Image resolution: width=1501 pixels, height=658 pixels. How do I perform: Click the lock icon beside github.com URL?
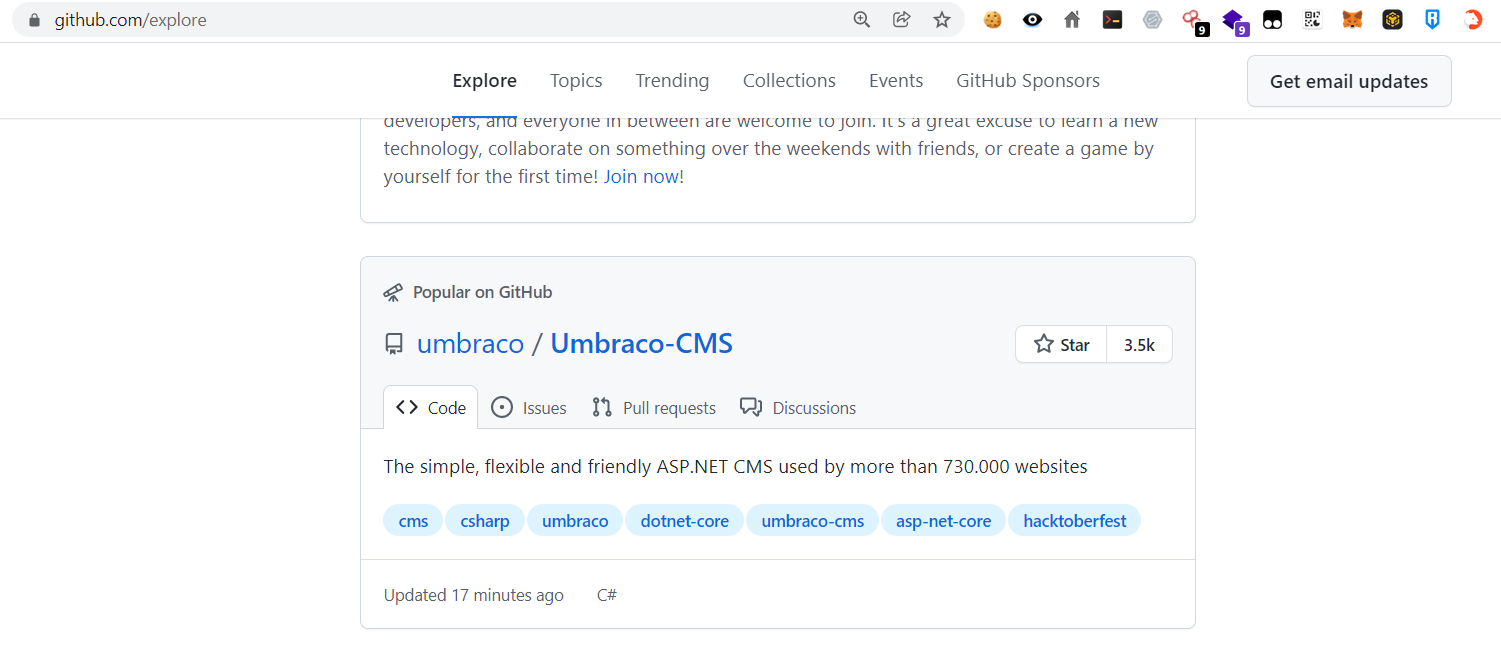(34, 20)
